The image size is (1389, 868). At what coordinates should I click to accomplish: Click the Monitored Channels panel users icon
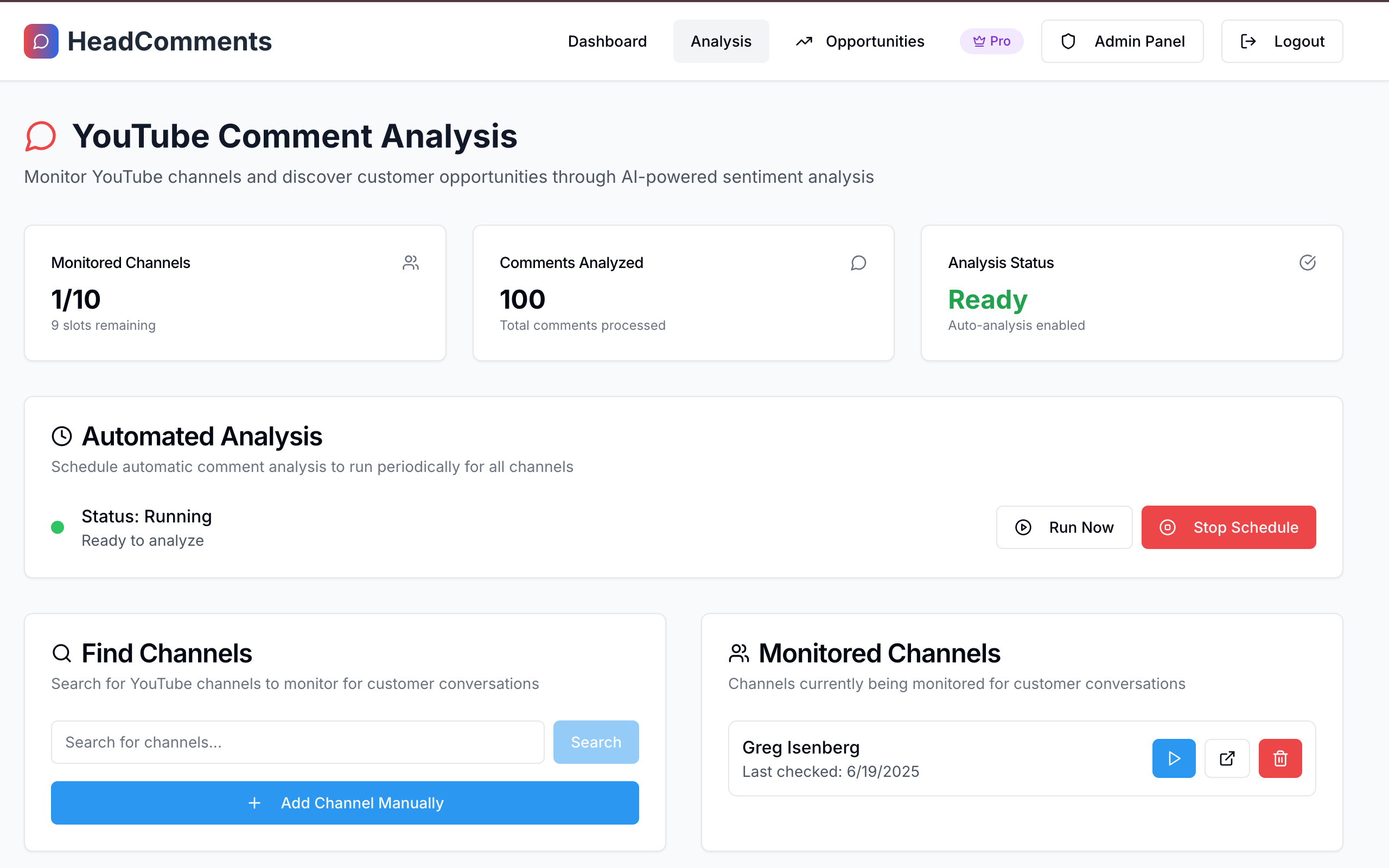coord(738,653)
